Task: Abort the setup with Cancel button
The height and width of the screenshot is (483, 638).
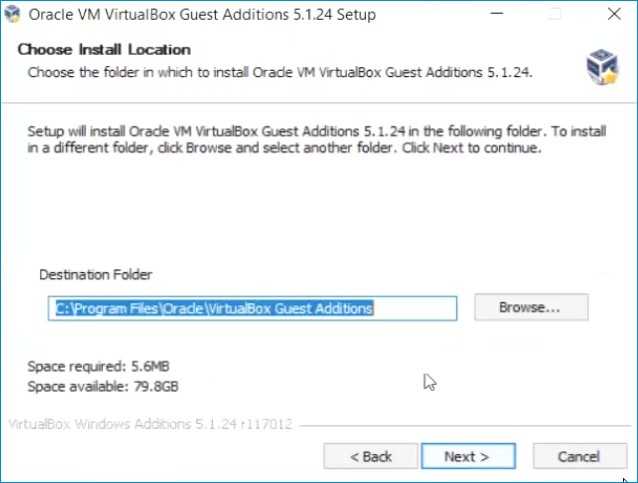Action: click(x=580, y=456)
